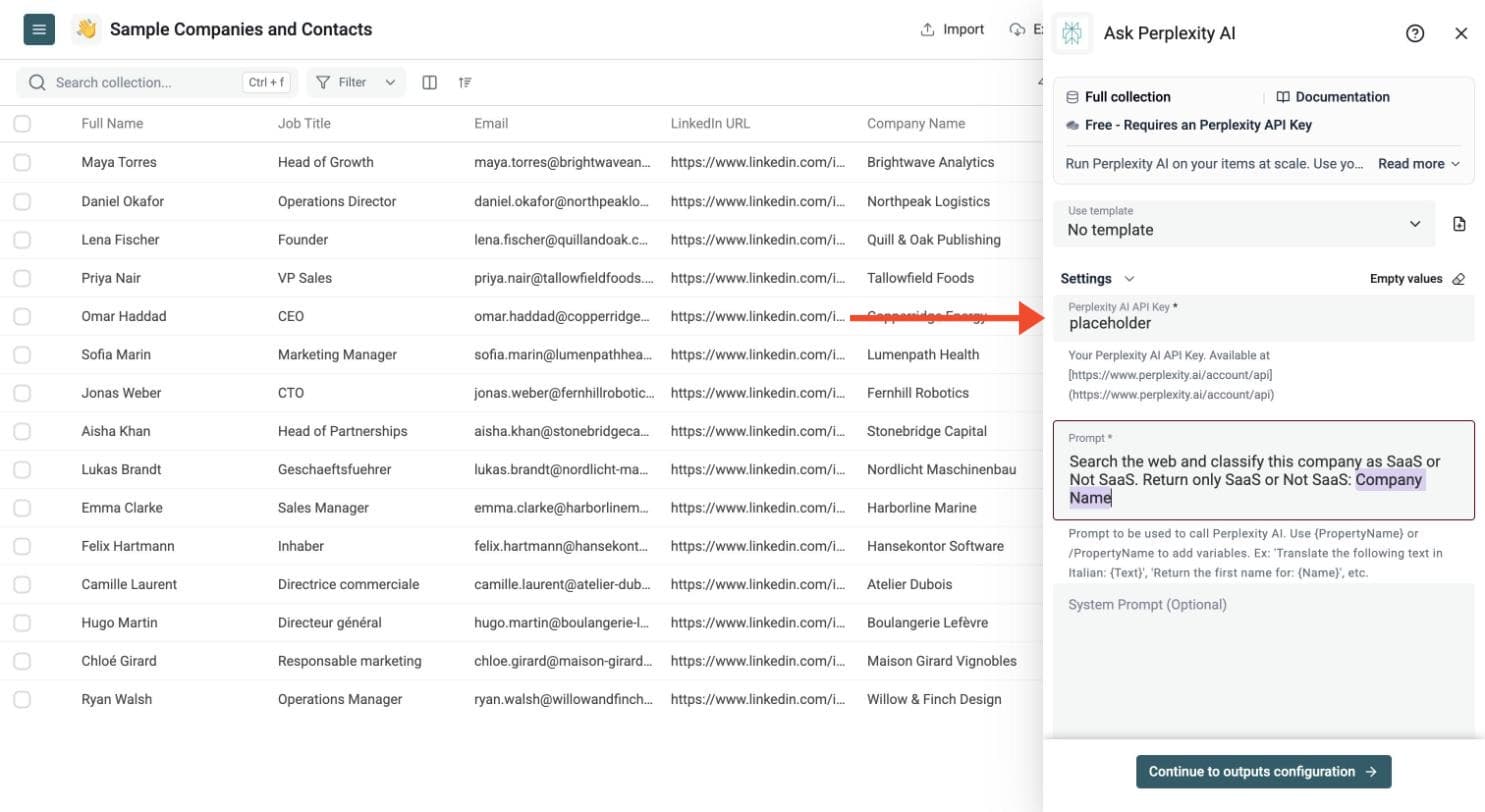Click the Hansekontor Software cell

pos(935,546)
